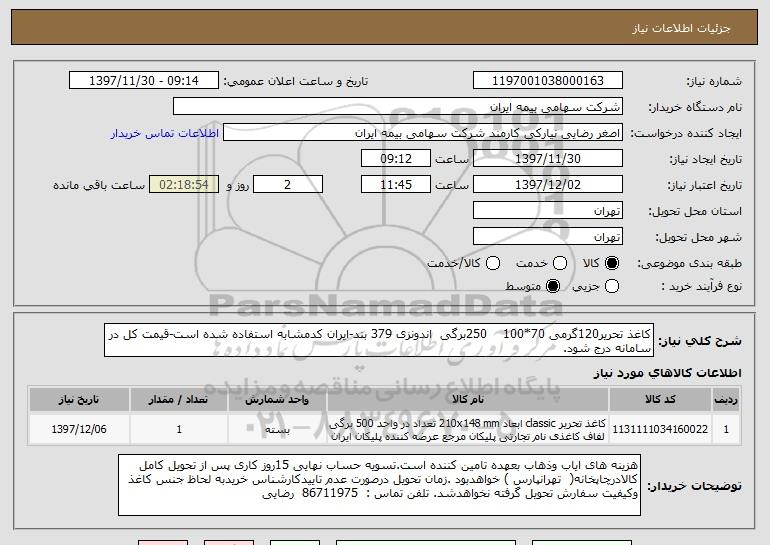Click the remaining time countdown 02:18:54
Image resolution: width=770 pixels, height=545 pixels.
184,185
